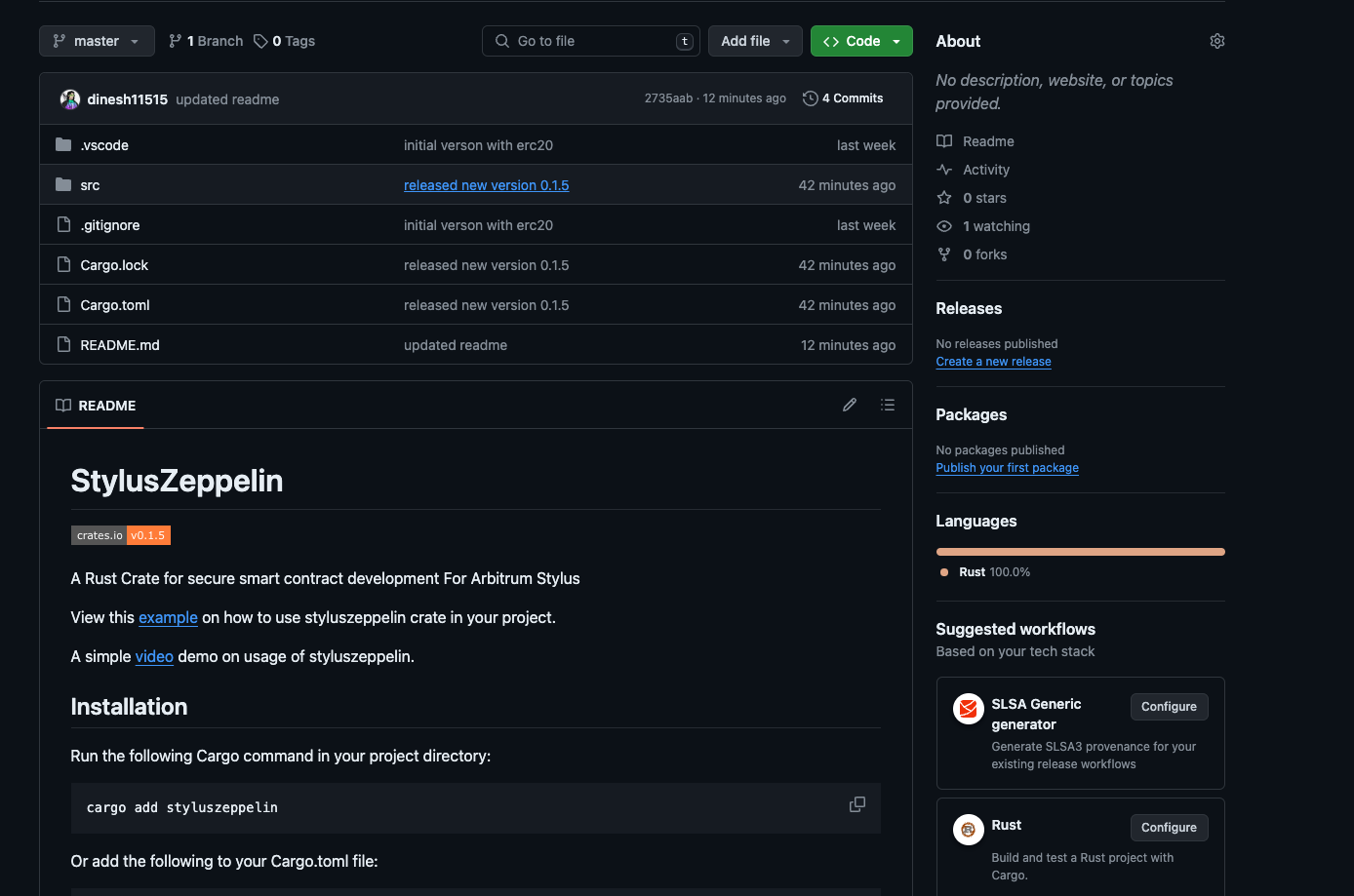Configure the Rust workflow

click(x=1169, y=828)
